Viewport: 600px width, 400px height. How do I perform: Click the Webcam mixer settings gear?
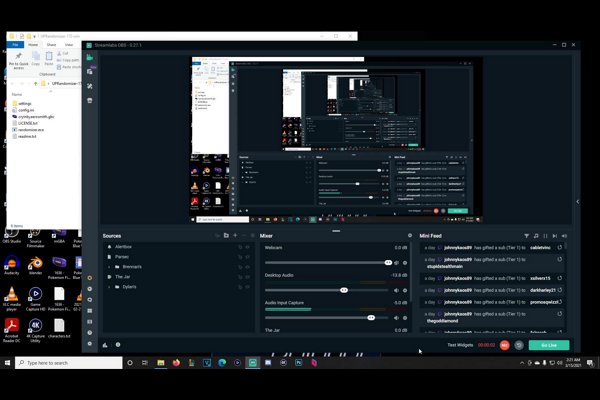point(406,262)
